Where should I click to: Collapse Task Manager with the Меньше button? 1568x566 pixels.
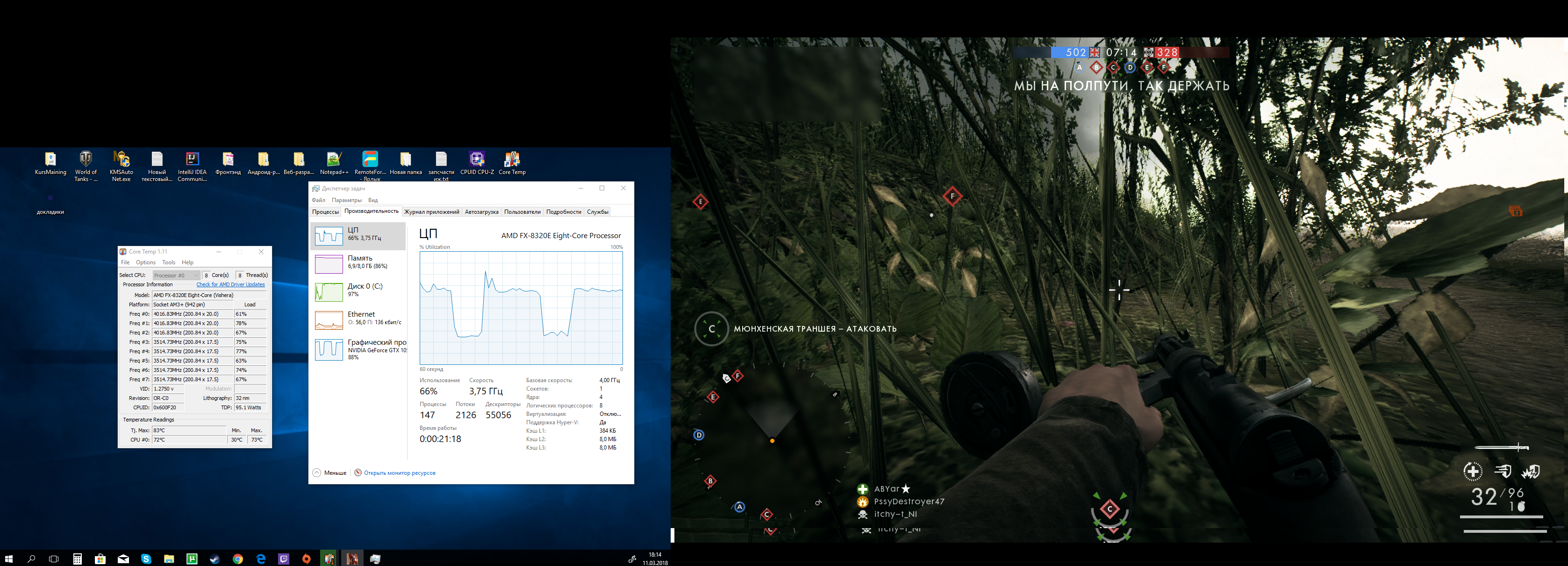click(330, 473)
